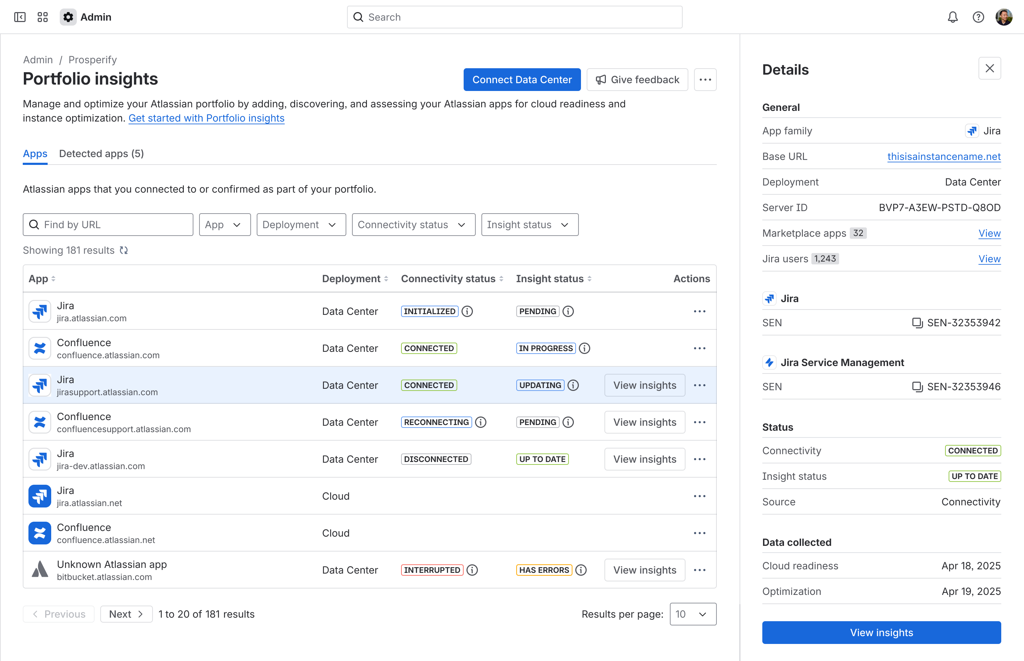Click Optimization date Apr 19, 2025

tap(970, 591)
